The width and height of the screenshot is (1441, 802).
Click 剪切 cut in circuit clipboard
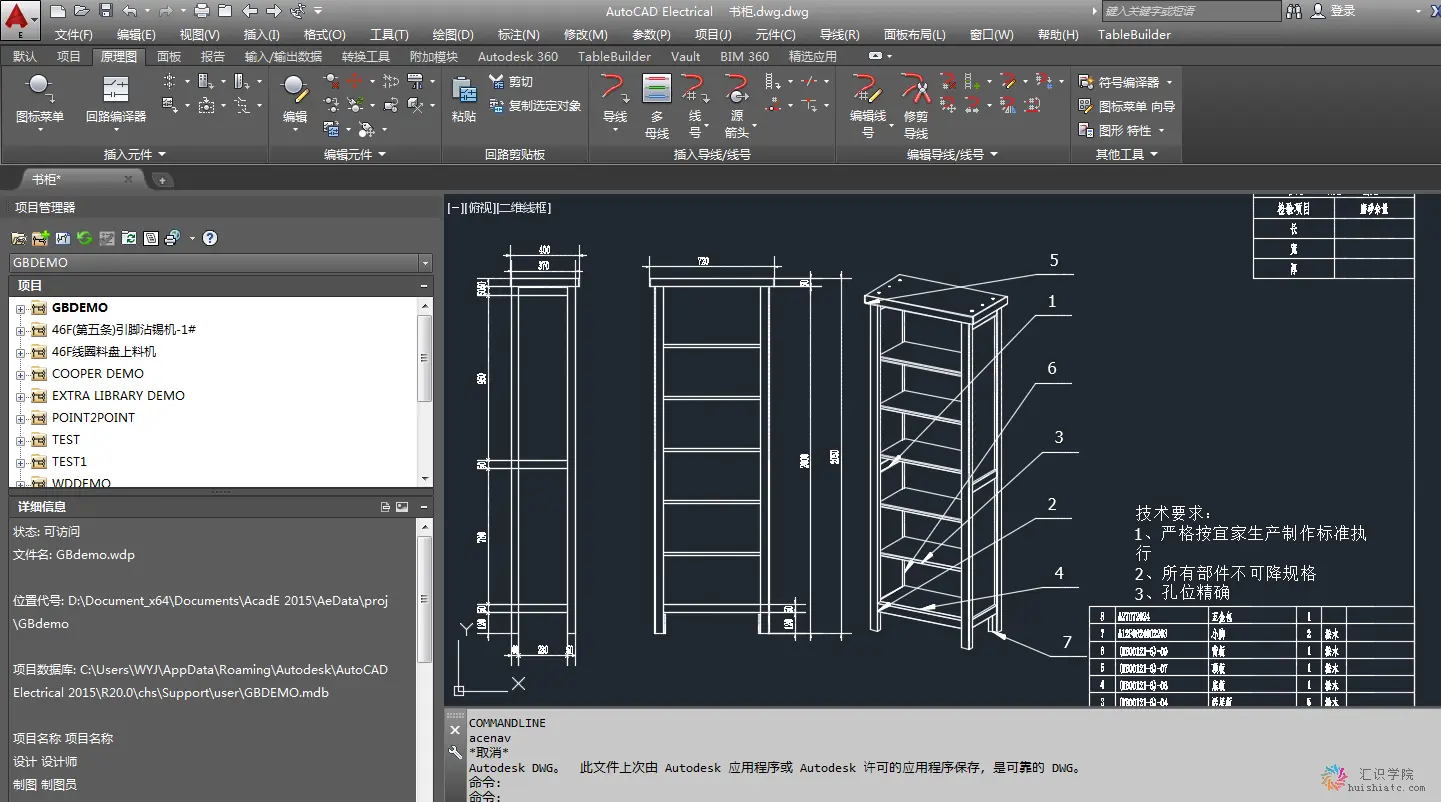[x=511, y=82]
